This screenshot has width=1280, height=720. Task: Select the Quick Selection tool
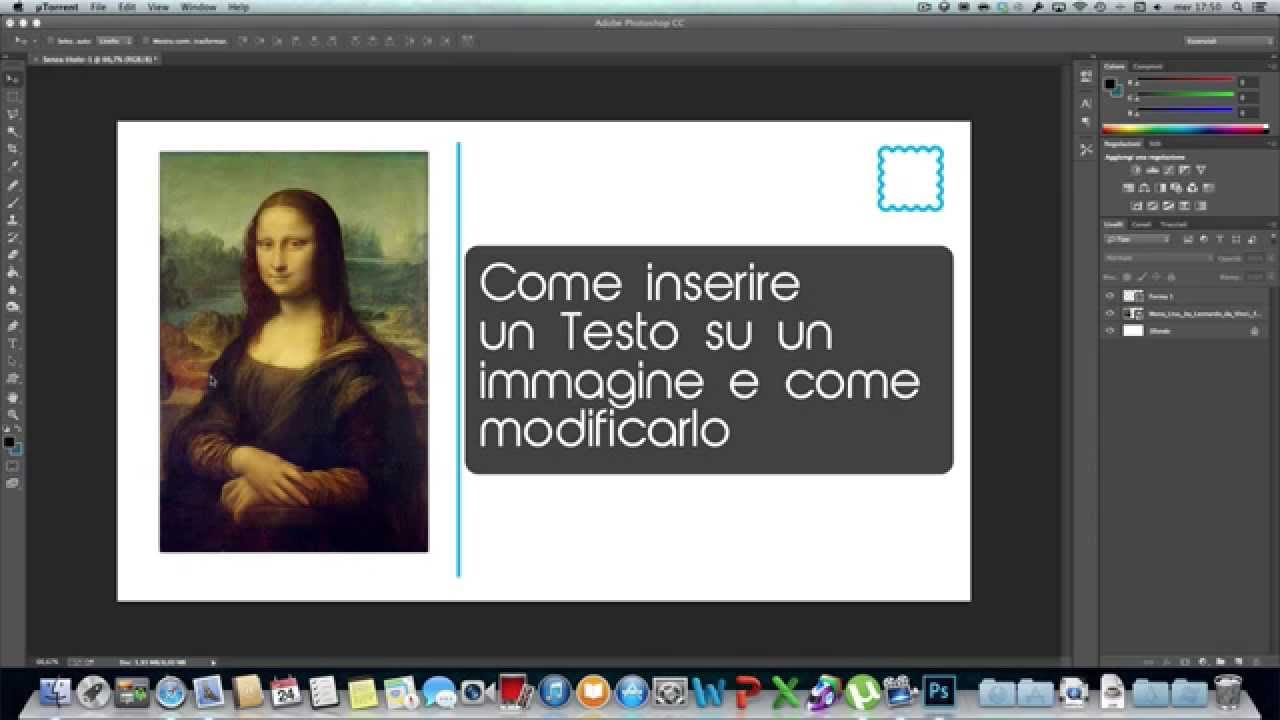(x=13, y=131)
